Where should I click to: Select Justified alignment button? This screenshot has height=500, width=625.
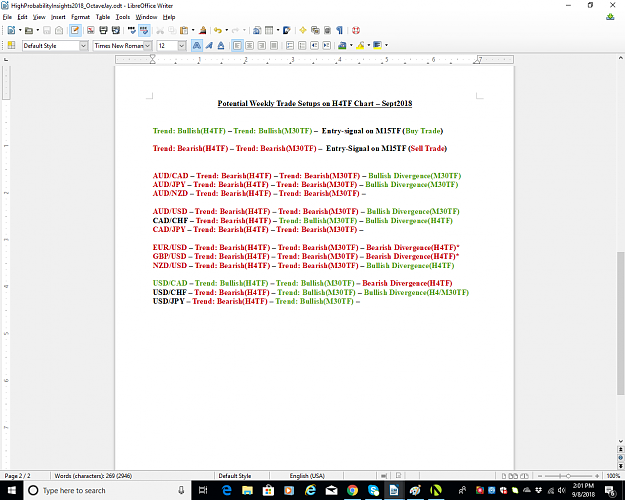[274, 45]
